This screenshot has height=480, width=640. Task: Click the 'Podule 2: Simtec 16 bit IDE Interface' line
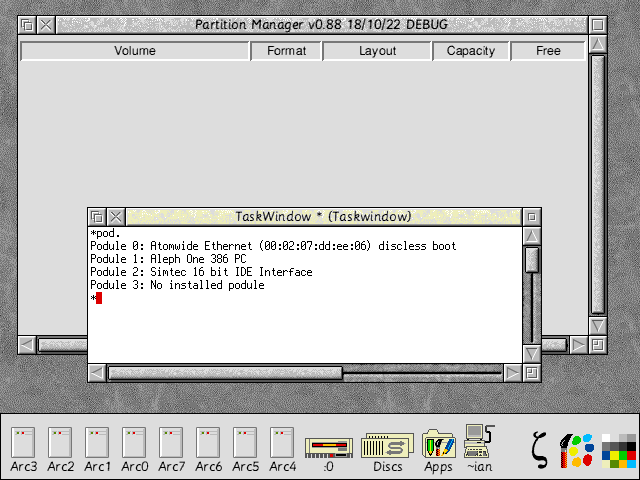pos(201,272)
